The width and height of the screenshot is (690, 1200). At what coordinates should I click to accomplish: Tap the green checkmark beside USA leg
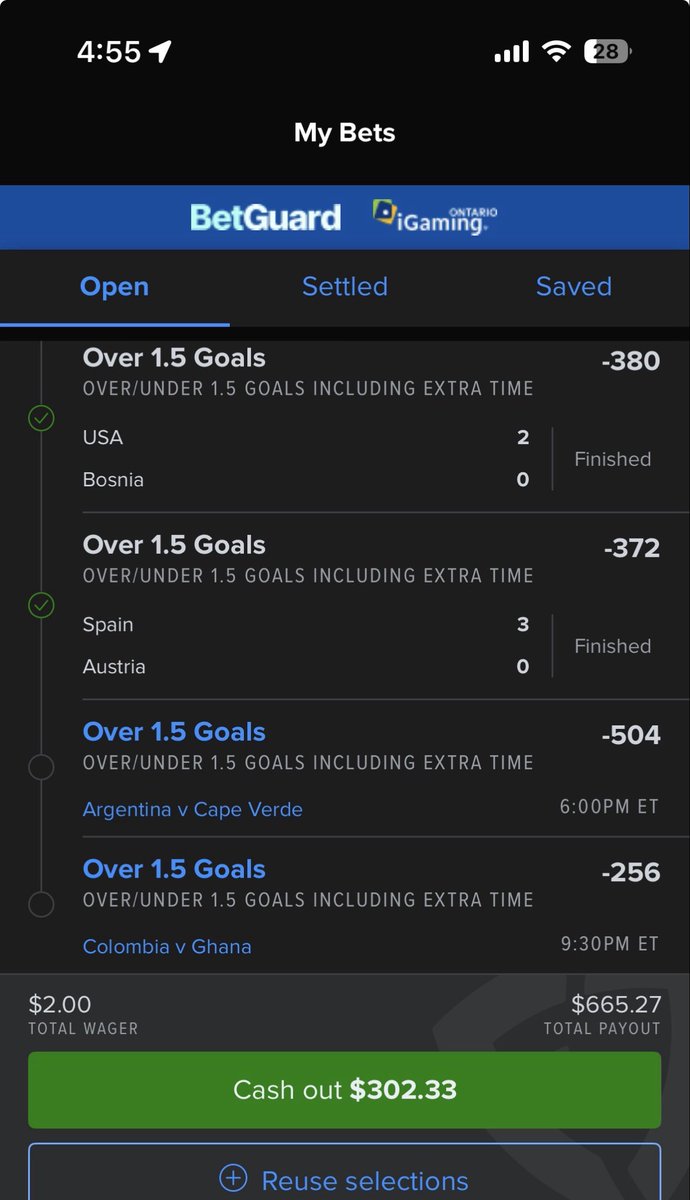click(41, 418)
